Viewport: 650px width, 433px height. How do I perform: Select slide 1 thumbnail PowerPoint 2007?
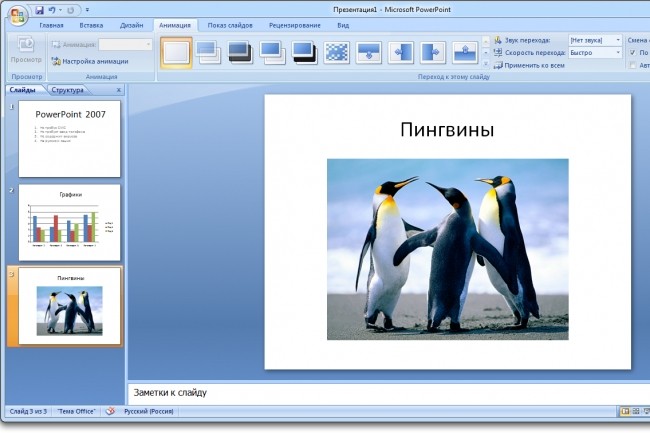(x=70, y=139)
